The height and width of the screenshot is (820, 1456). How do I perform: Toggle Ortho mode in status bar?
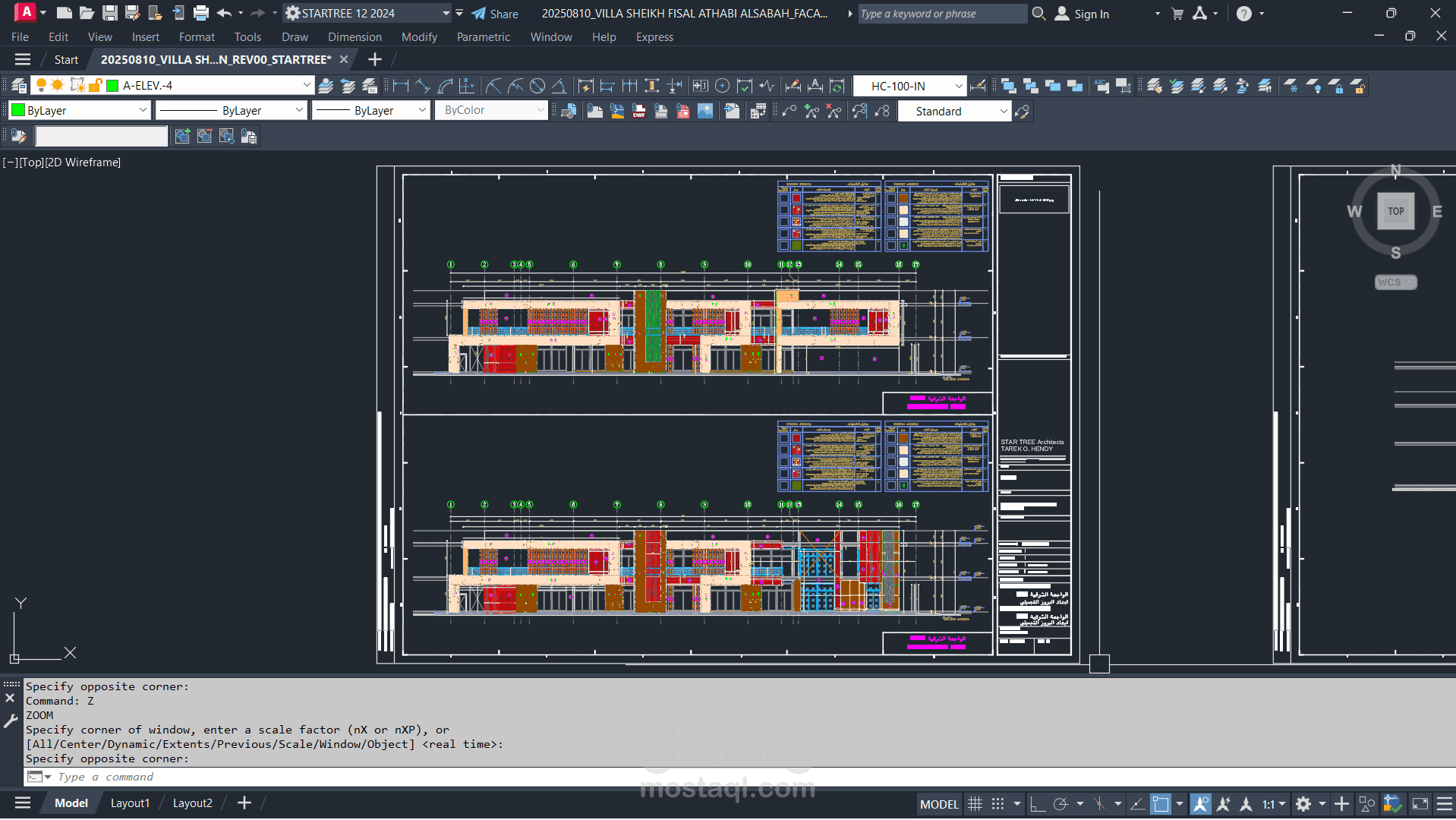tap(1037, 804)
